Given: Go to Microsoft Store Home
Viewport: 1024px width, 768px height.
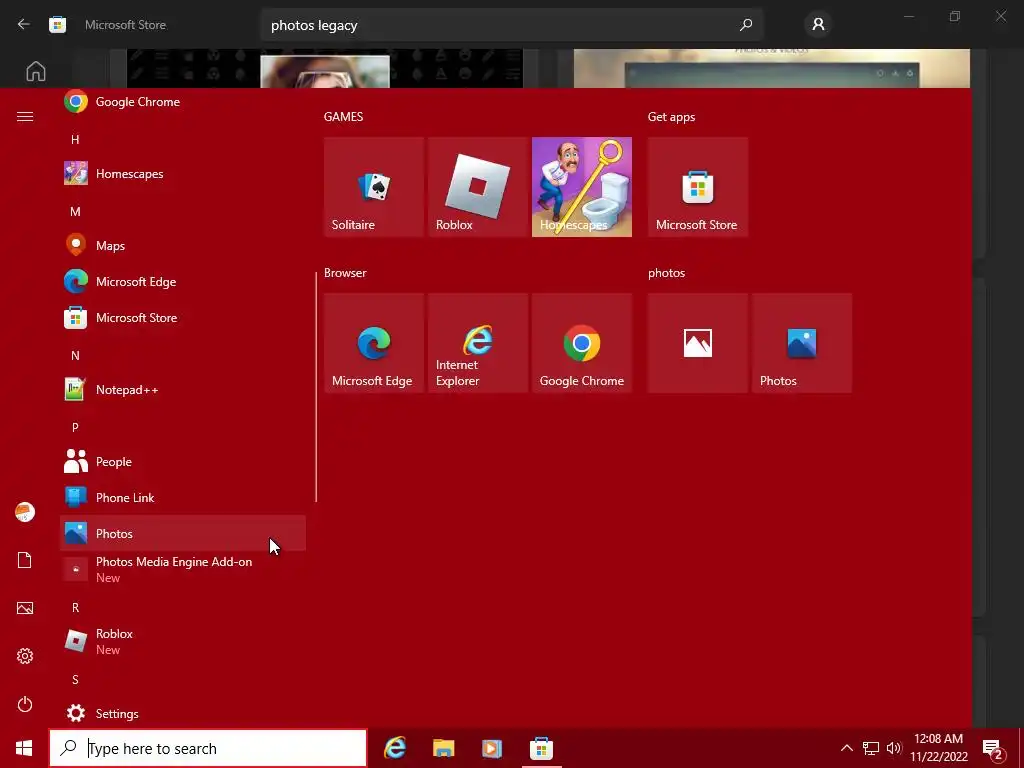Looking at the screenshot, I should pos(36,71).
